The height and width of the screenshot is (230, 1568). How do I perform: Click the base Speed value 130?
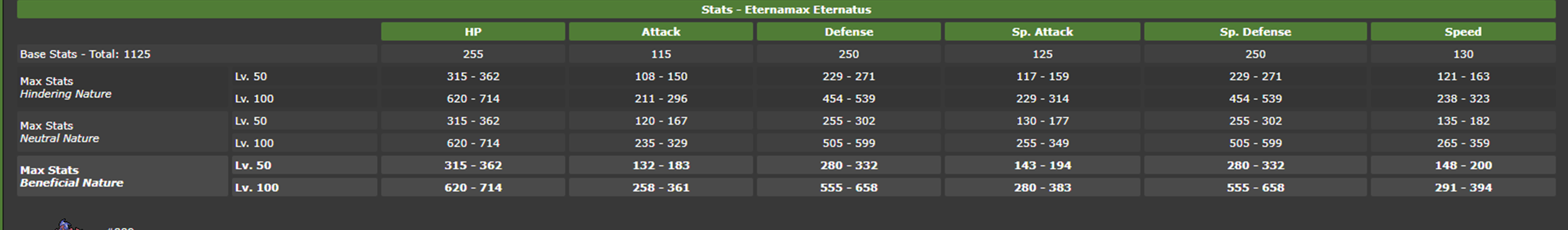coord(1463,54)
